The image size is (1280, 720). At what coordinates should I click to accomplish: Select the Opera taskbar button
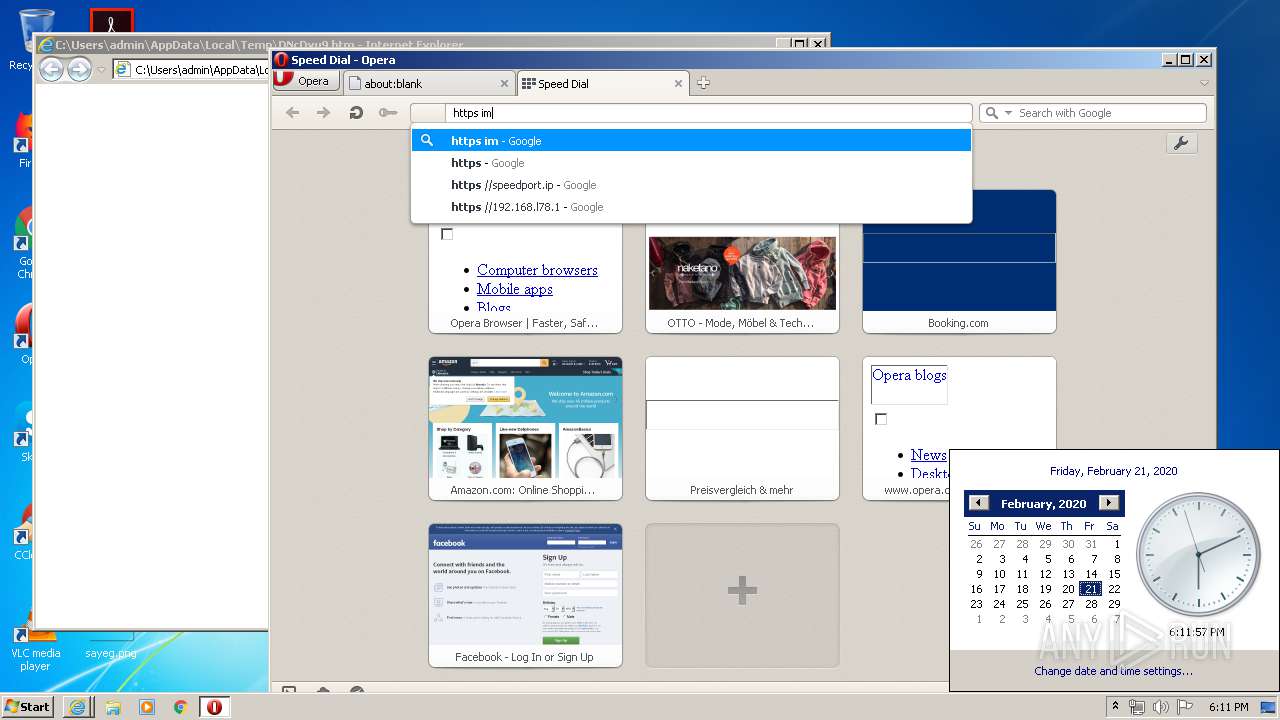point(214,707)
